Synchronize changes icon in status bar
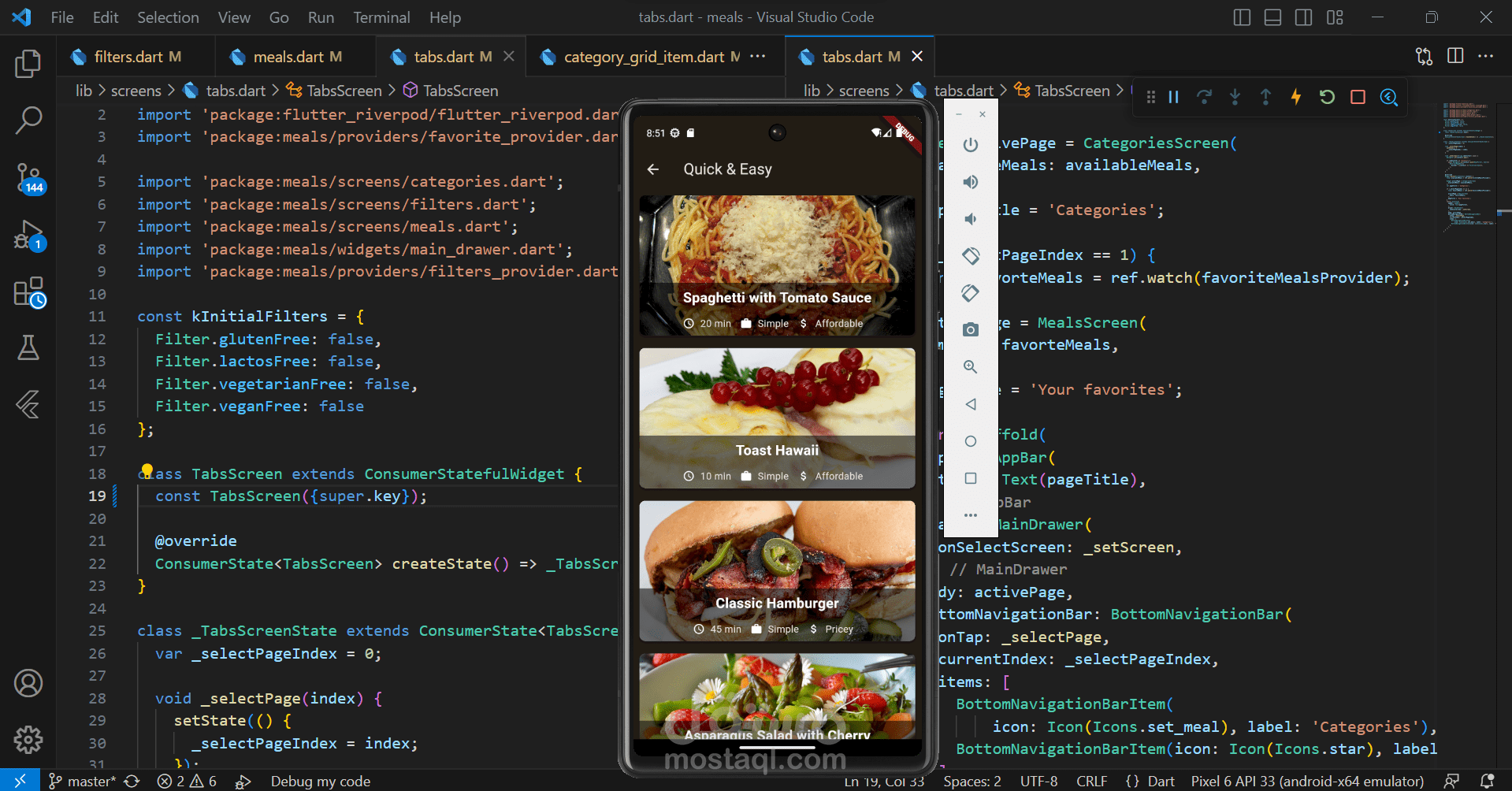1512x791 pixels. [132, 781]
